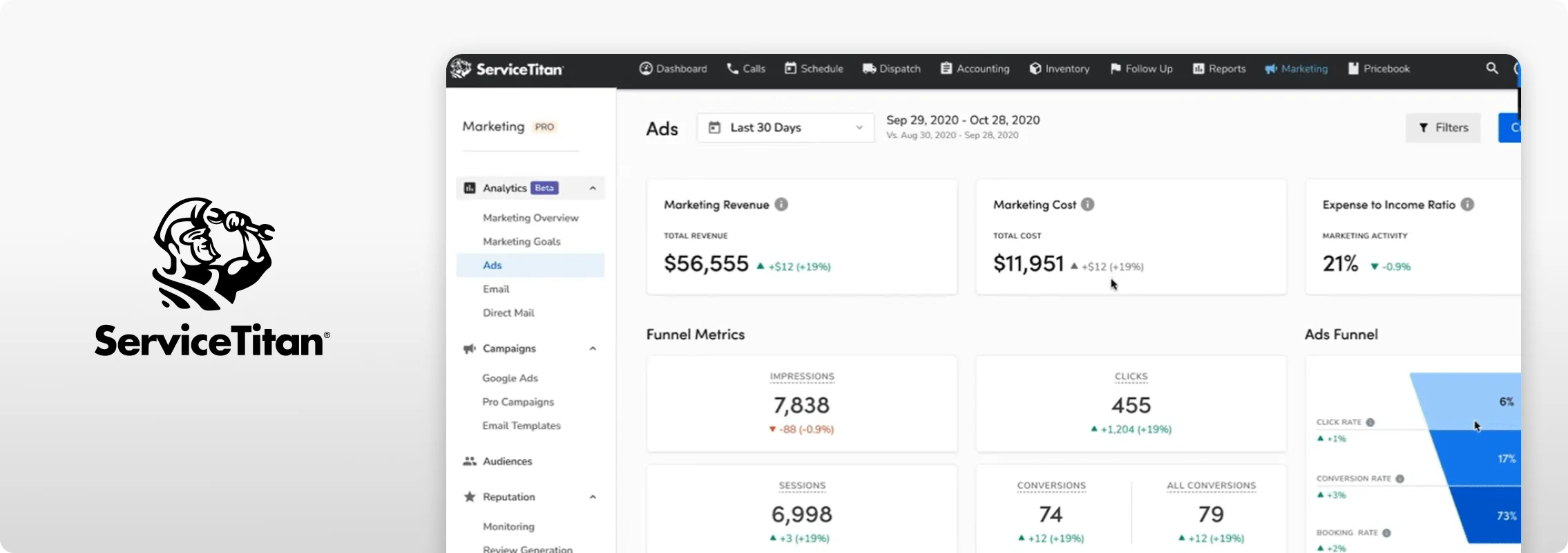Click the Analytics bar chart sidebar icon
This screenshot has height=553, width=1568.
(x=470, y=188)
